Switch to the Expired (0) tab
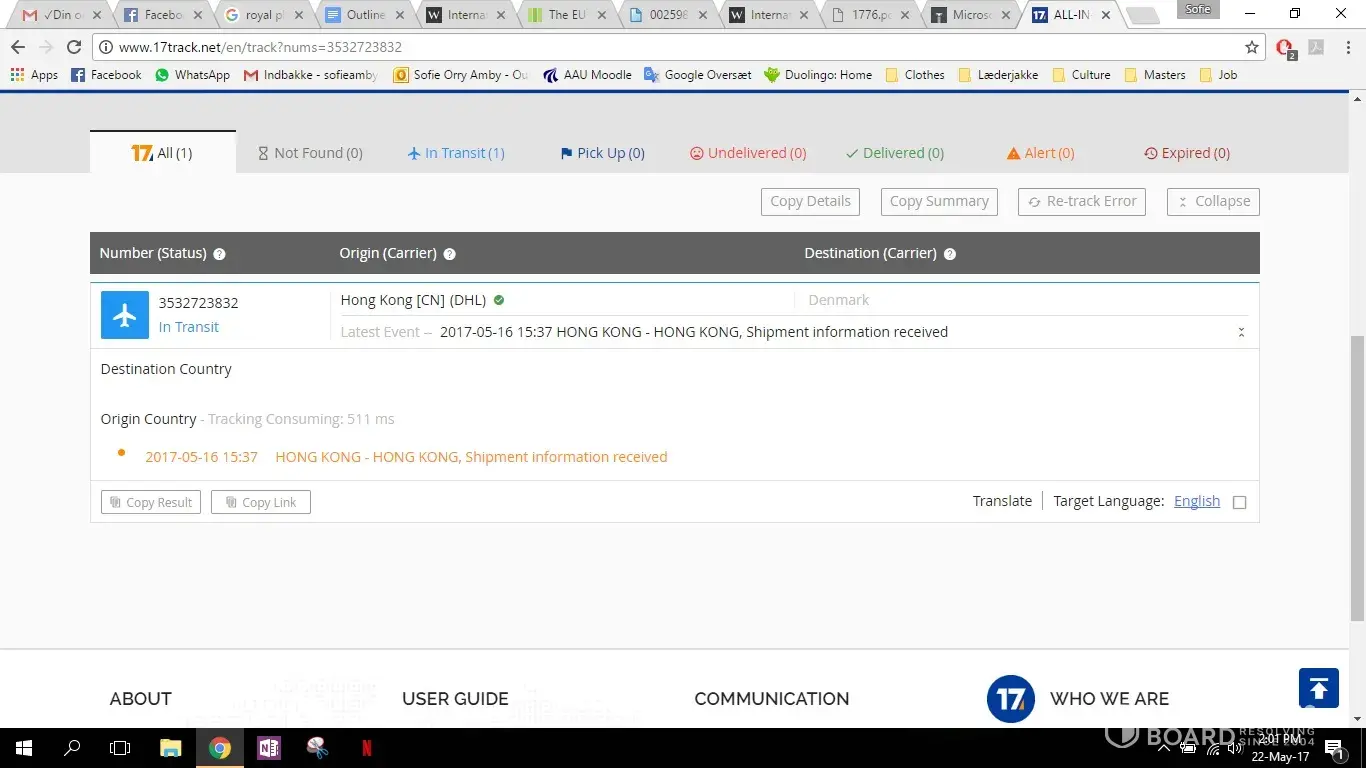The image size is (1366, 768). (x=1187, y=153)
